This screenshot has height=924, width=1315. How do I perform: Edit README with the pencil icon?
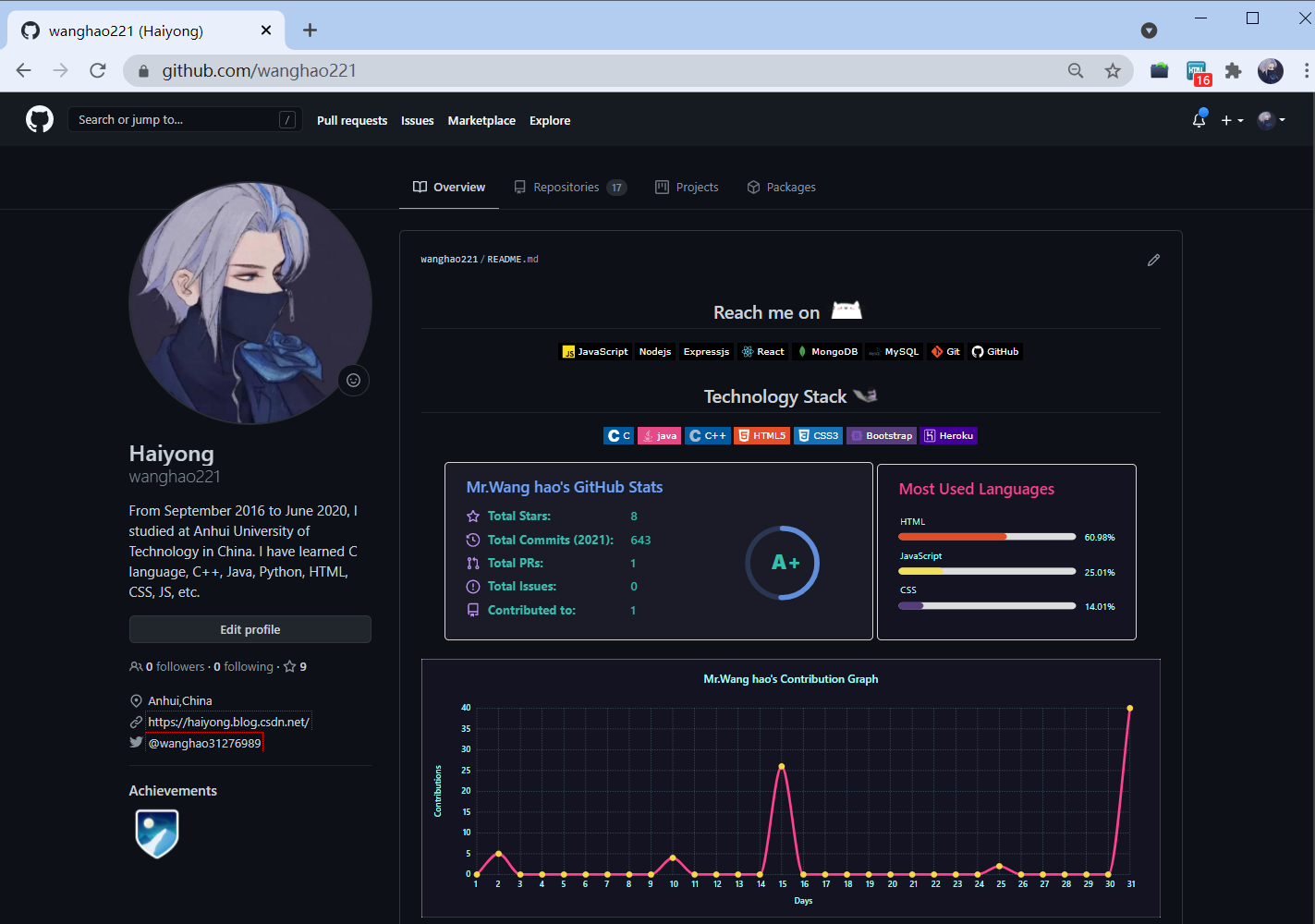tap(1153, 260)
